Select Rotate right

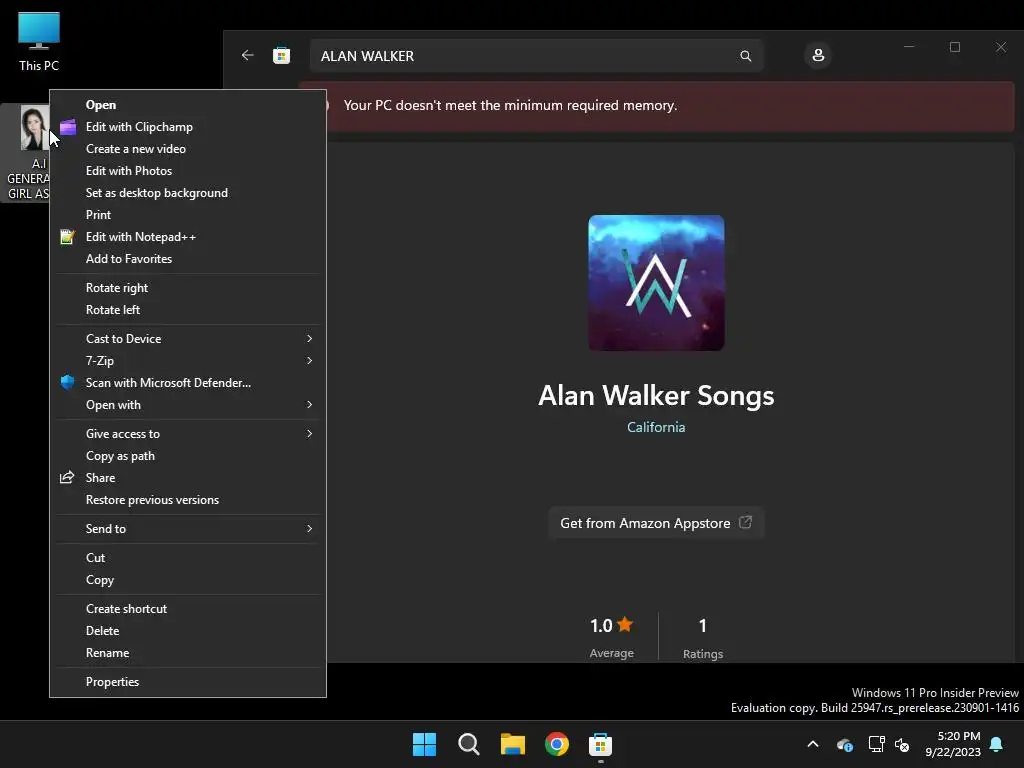(x=188, y=288)
